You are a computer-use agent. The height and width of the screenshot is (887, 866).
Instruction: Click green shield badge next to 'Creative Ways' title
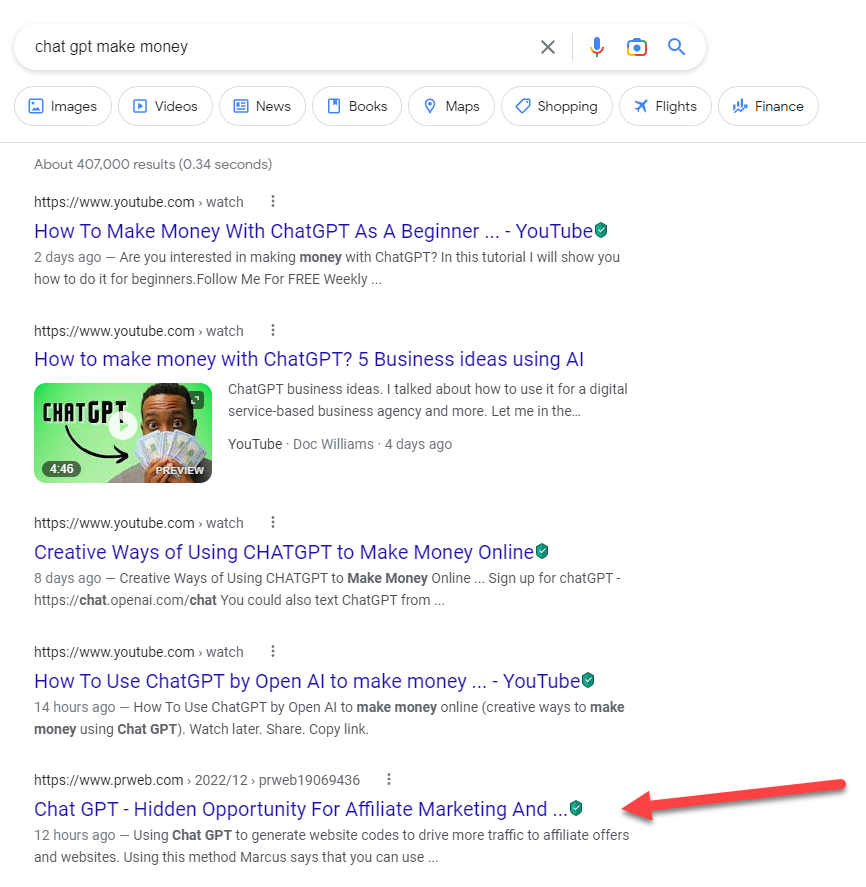point(542,551)
